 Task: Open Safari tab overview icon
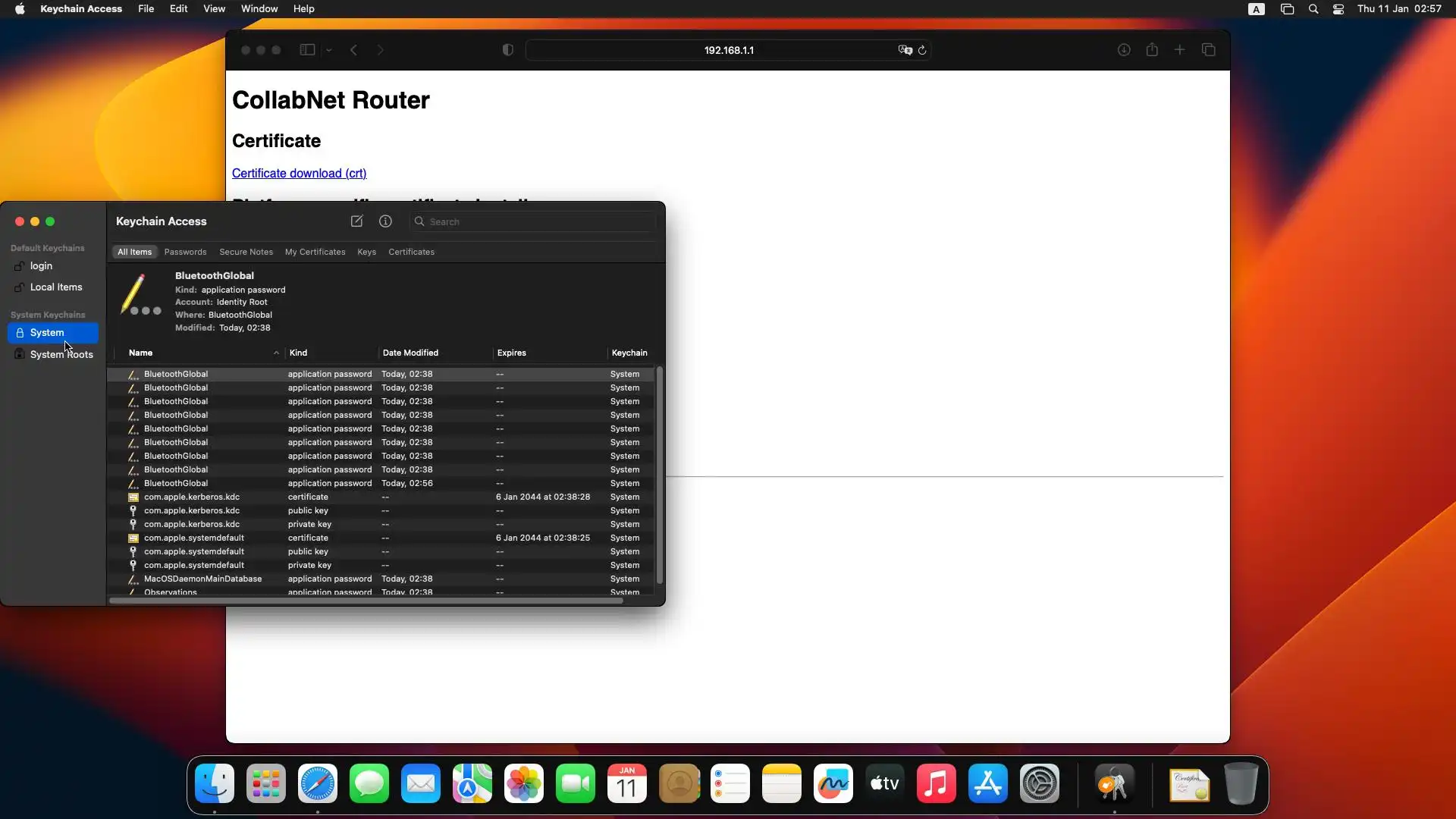[x=1208, y=50]
